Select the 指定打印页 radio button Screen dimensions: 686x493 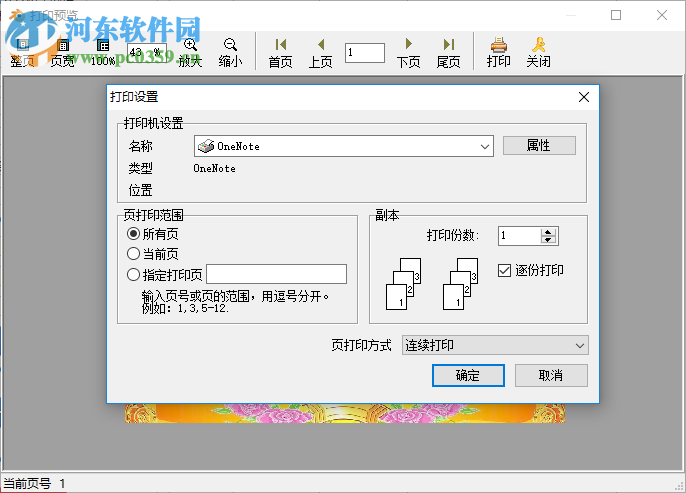click(133, 275)
